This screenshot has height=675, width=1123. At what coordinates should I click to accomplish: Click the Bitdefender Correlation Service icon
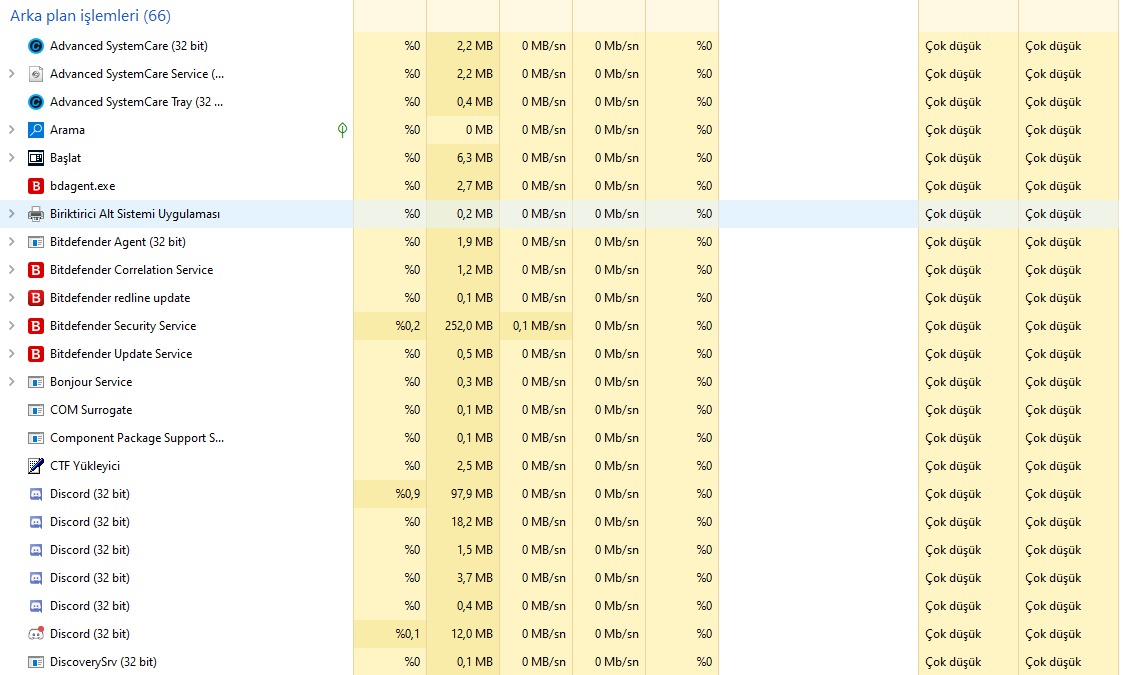tap(36, 269)
